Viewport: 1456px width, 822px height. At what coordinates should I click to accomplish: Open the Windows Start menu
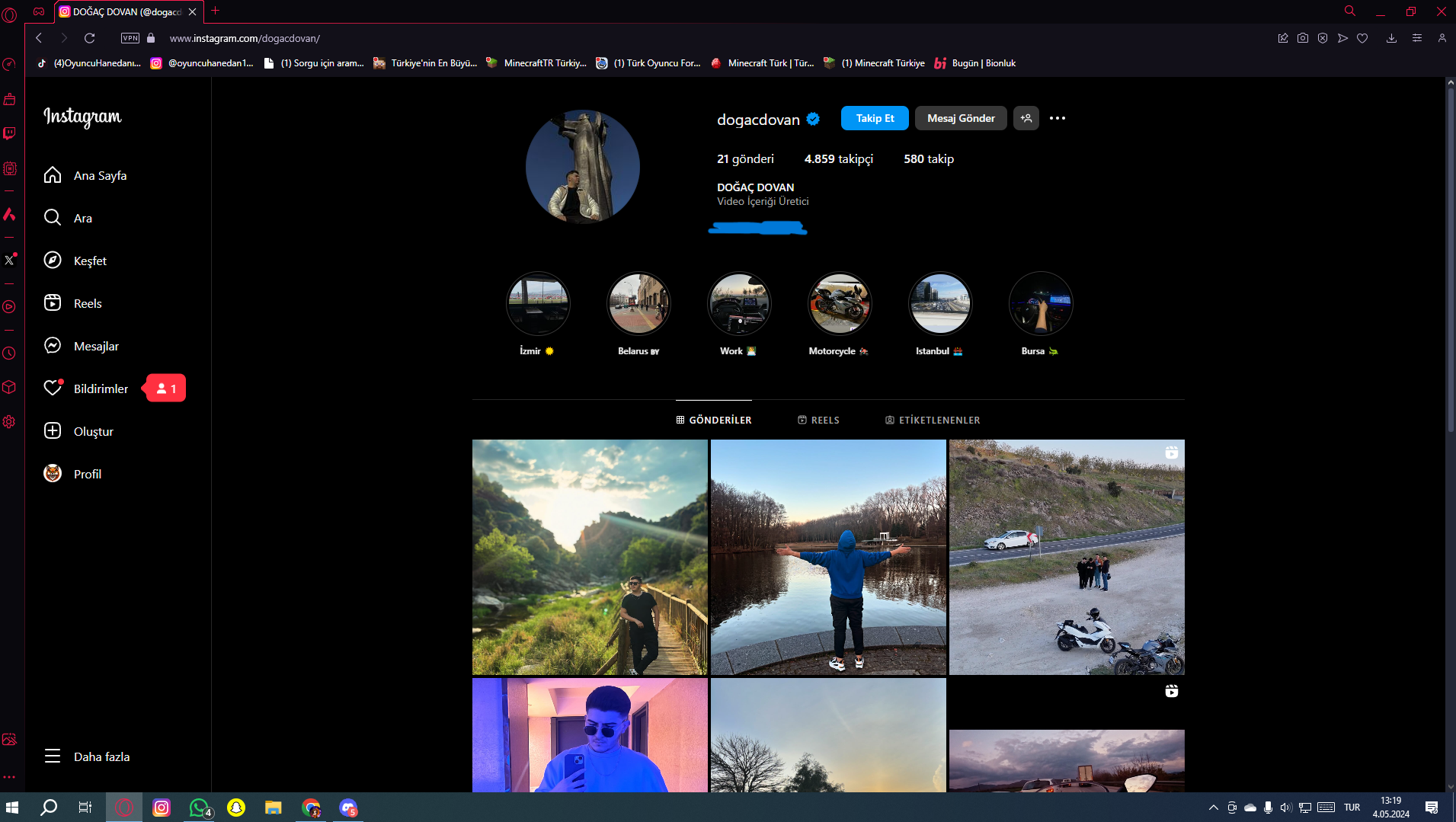[x=12, y=808]
